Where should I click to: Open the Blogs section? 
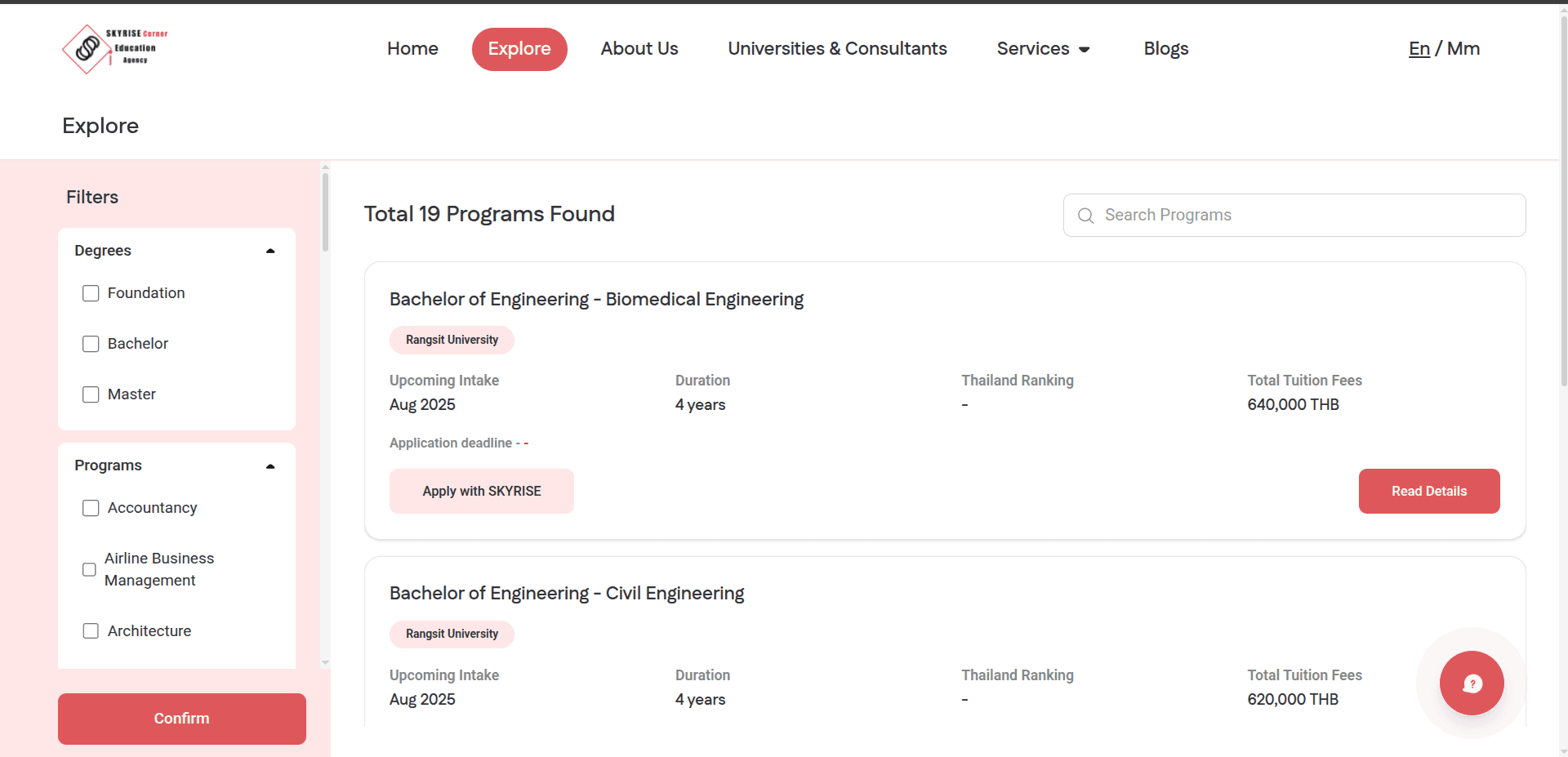(1165, 49)
